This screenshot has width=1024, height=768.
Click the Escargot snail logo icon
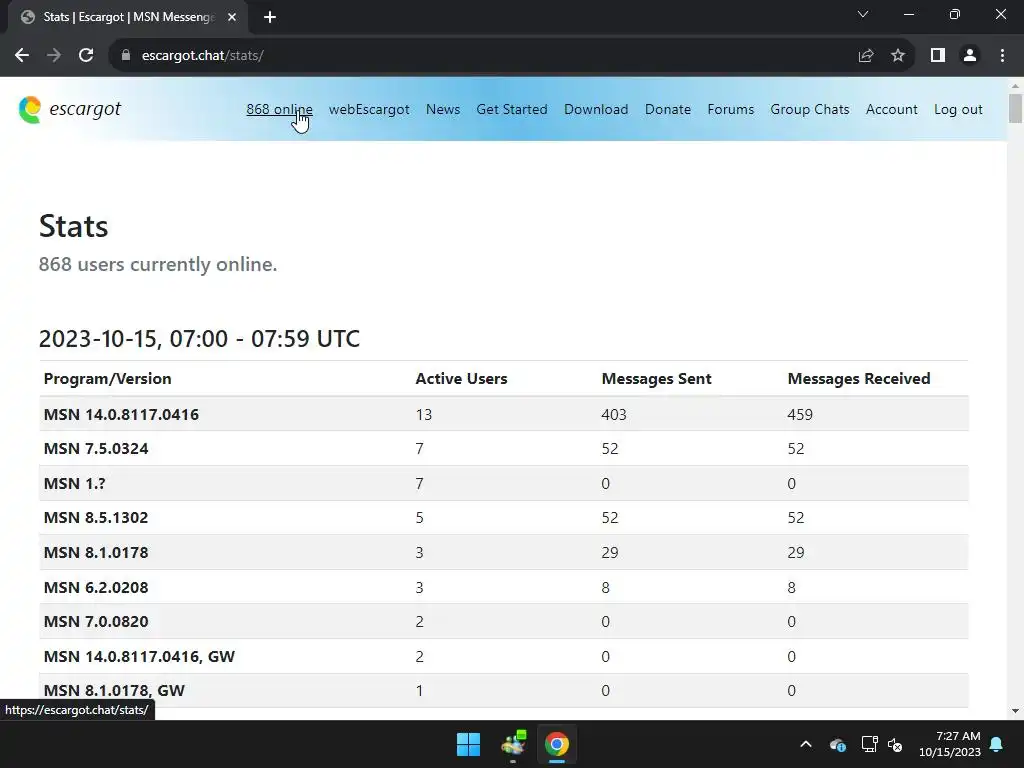[30, 110]
